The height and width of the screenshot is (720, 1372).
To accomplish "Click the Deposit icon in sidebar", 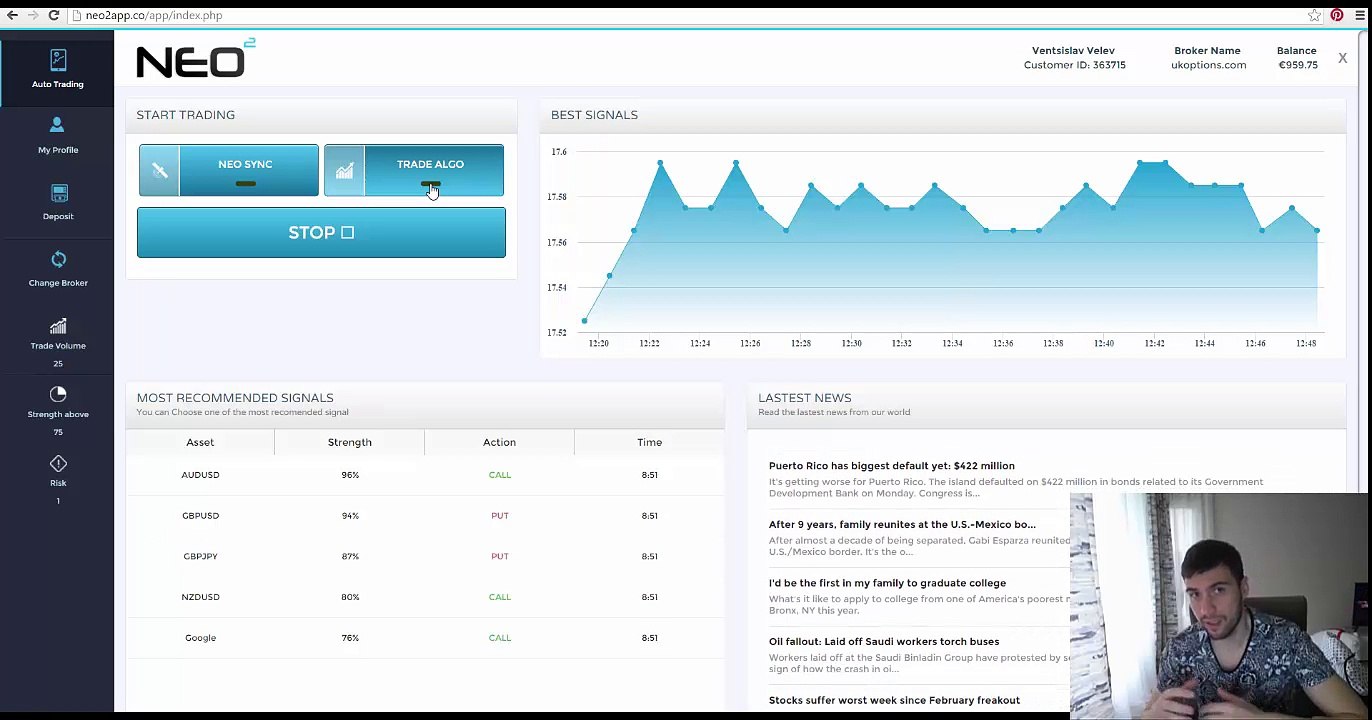I will tap(59, 193).
